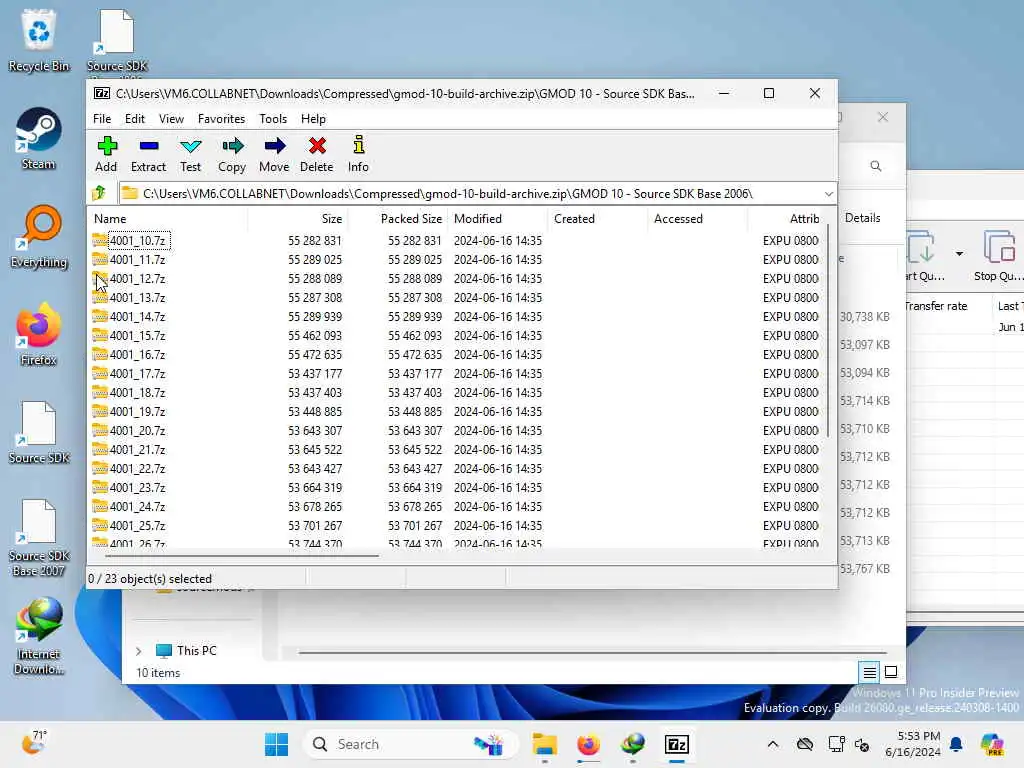
Task: Select file 4001_14.7z
Action: click(137, 316)
